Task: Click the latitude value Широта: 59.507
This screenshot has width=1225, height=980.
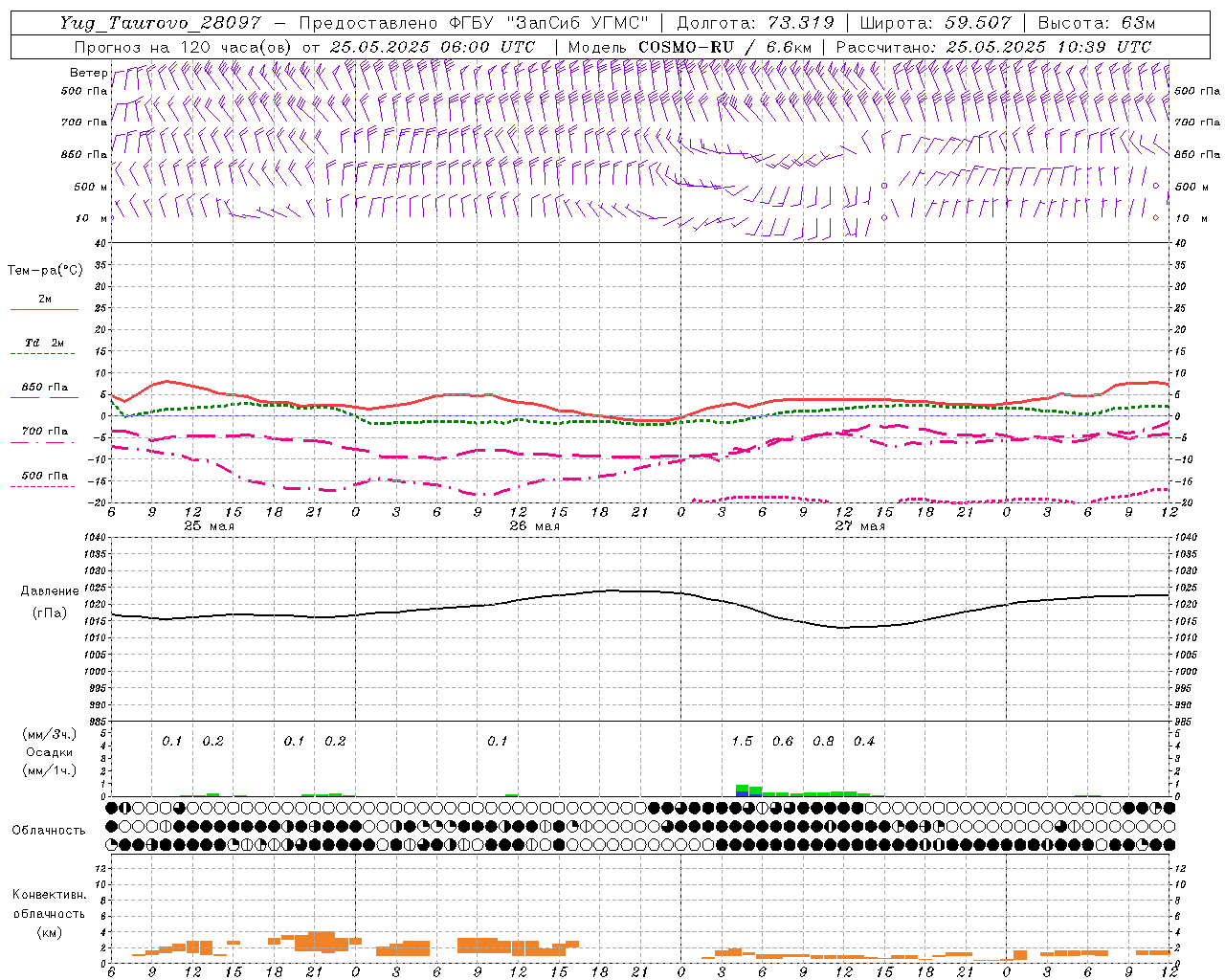Action: click(x=935, y=23)
